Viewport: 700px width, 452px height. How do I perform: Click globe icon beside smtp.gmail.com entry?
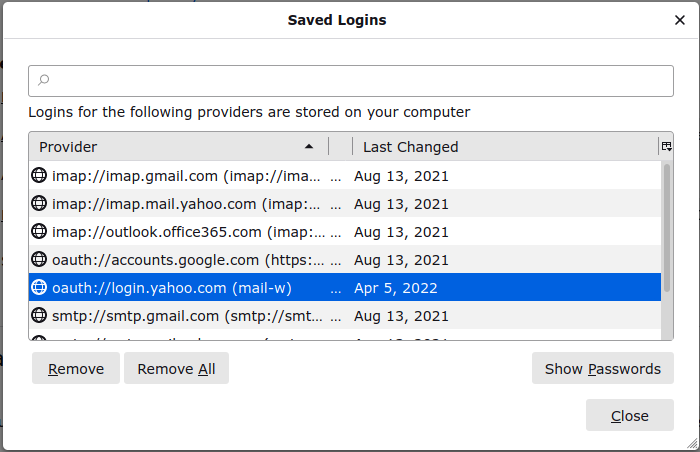(39, 315)
